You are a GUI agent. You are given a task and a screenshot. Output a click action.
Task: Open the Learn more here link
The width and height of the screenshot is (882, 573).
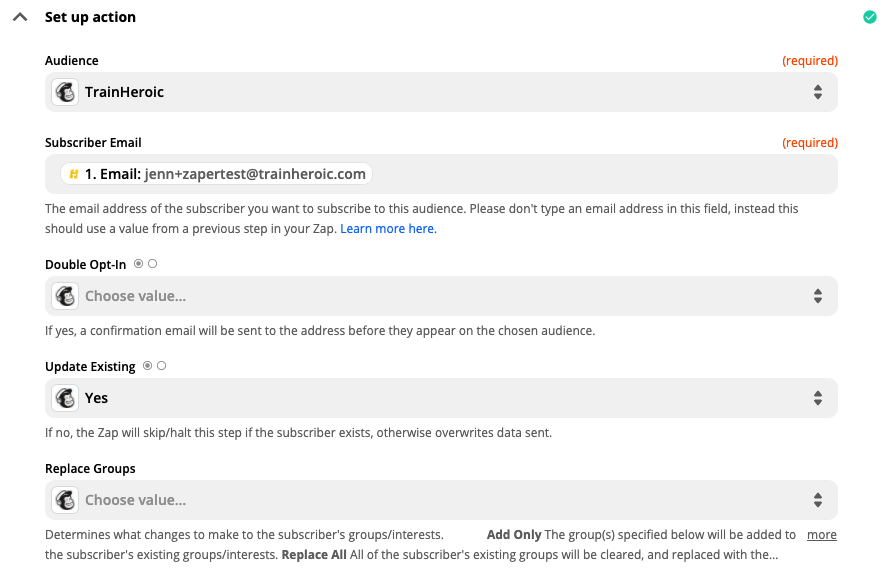point(388,229)
